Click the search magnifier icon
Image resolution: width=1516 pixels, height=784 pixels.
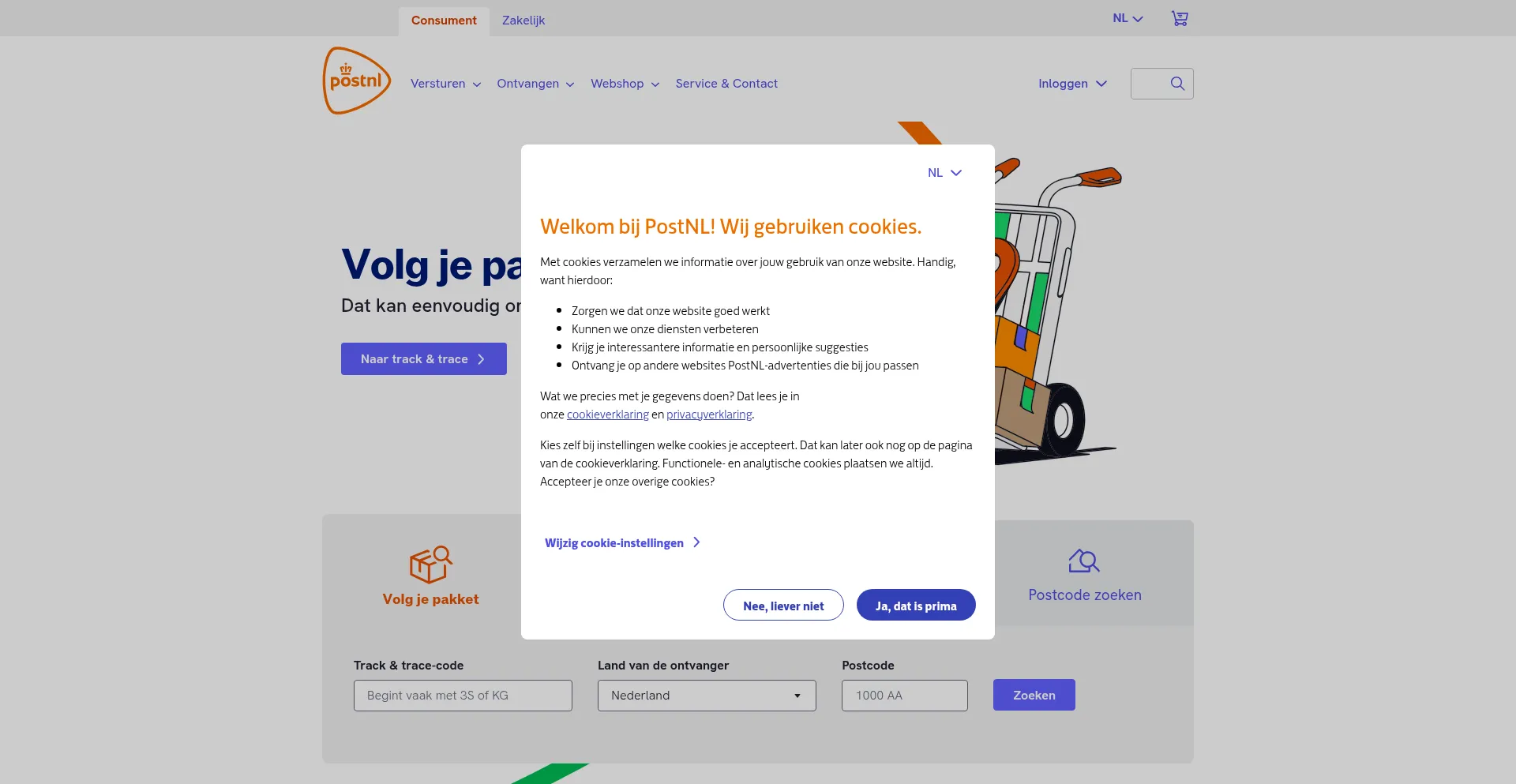(x=1176, y=84)
